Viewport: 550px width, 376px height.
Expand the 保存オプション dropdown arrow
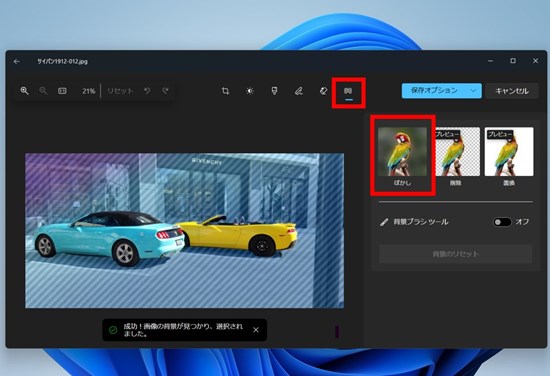pyautogui.click(x=474, y=91)
